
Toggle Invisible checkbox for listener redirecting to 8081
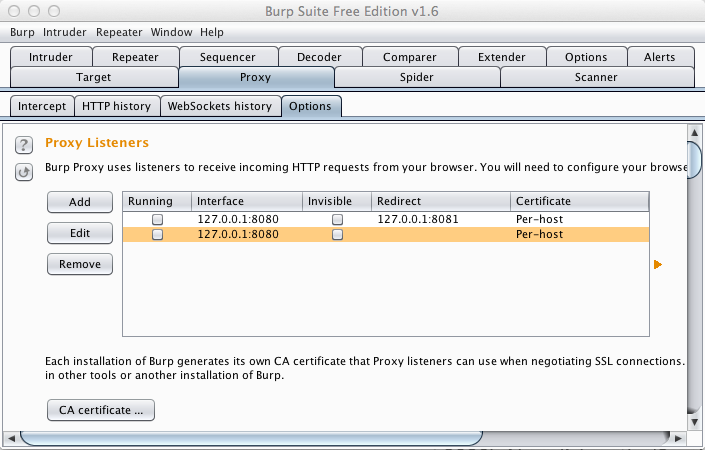point(337,219)
